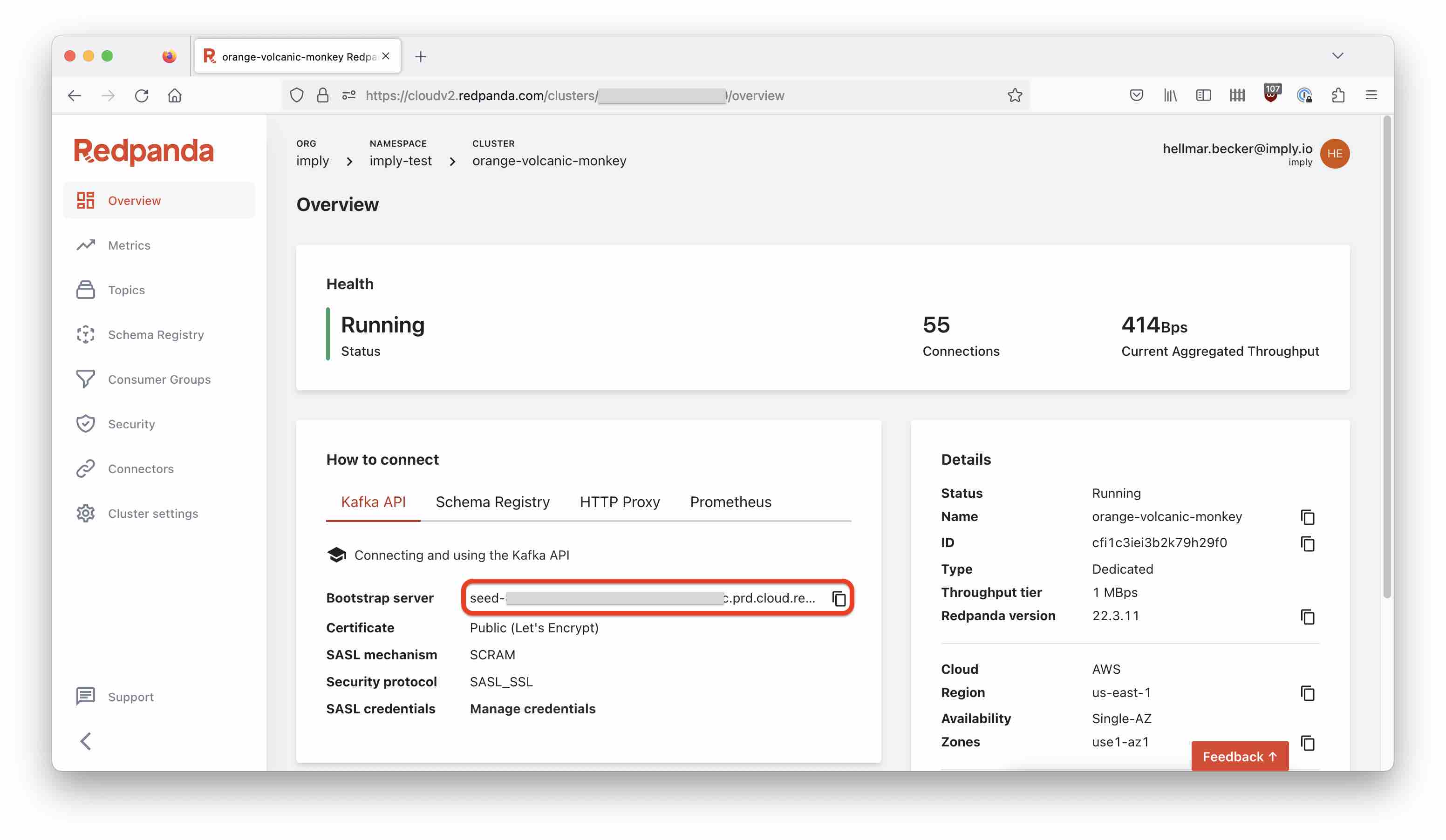Screen dimensions: 1446x840
Task: Open the Connectors page
Action: click(x=141, y=468)
